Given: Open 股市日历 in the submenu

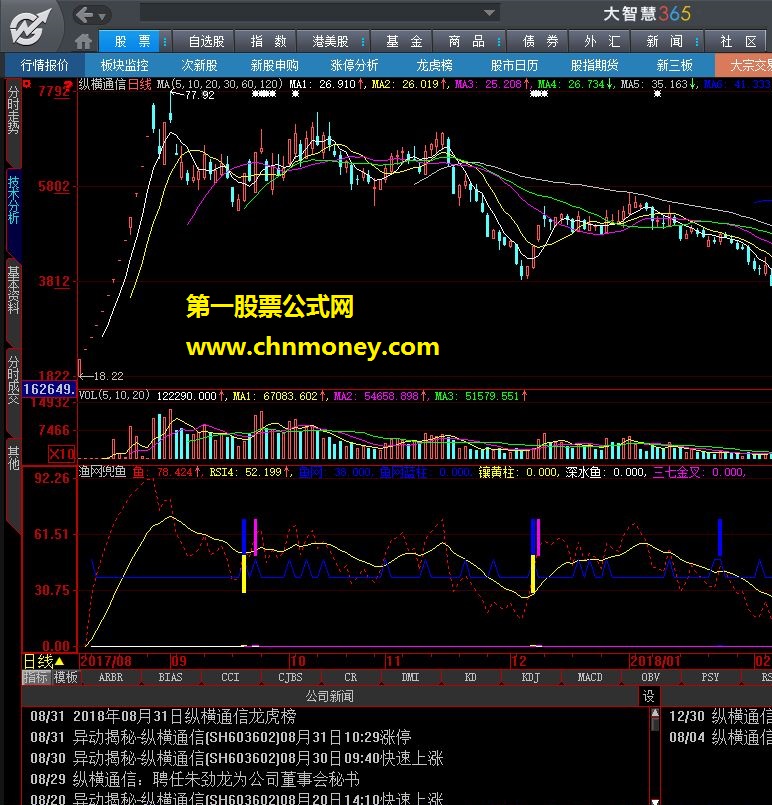Looking at the screenshot, I should (x=514, y=65).
